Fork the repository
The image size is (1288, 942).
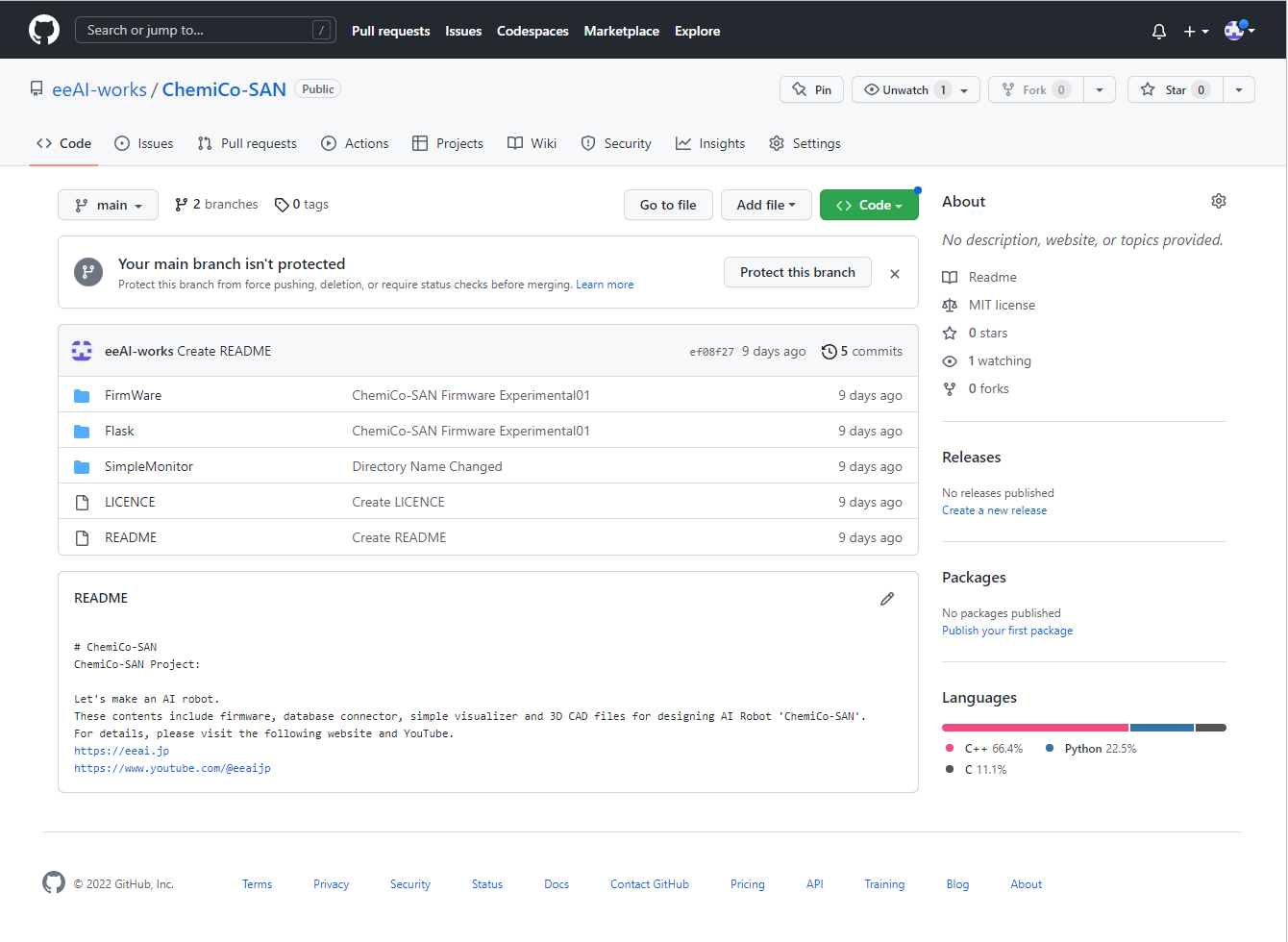click(1036, 89)
